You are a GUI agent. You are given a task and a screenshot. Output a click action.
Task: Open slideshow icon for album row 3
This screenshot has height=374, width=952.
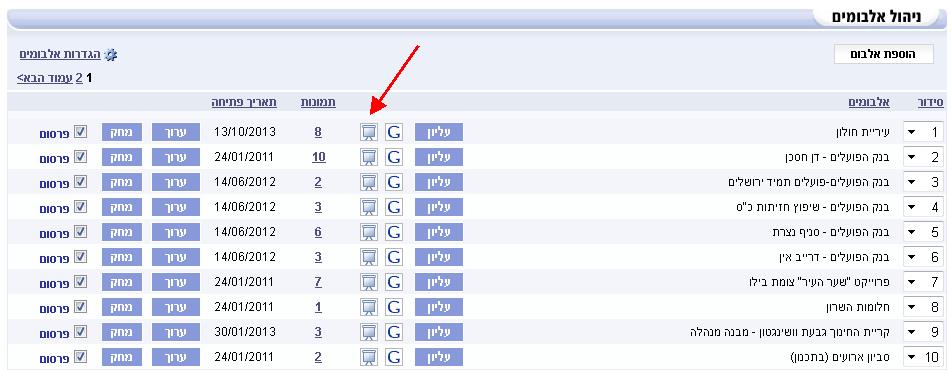(x=369, y=182)
